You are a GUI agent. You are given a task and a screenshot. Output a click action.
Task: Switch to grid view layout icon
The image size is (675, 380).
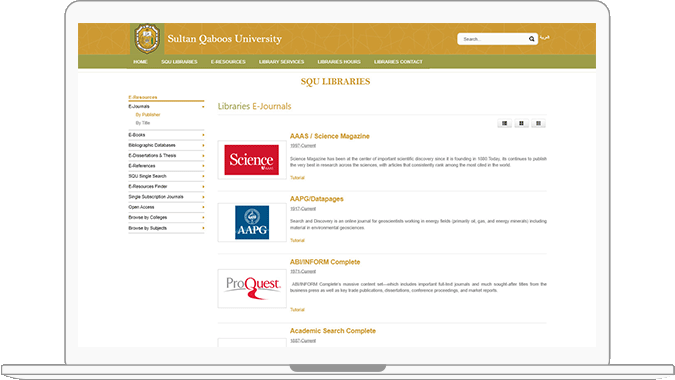(521, 124)
